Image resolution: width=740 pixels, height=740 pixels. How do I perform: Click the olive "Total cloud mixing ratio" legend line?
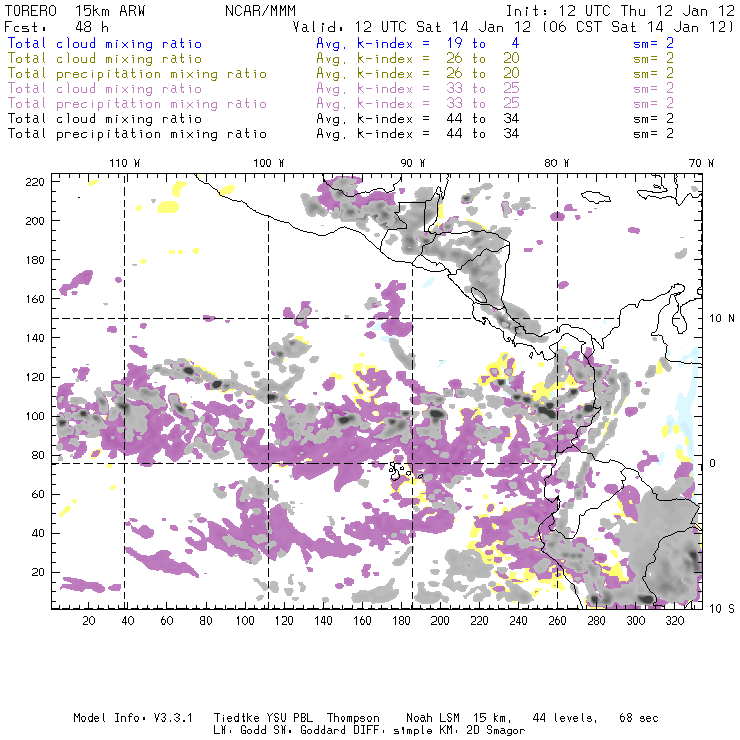105,59
